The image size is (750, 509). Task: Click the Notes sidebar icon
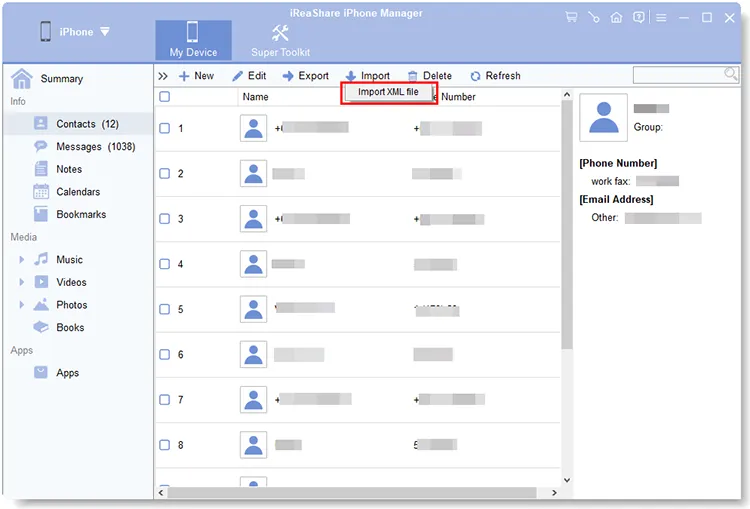[41, 168]
